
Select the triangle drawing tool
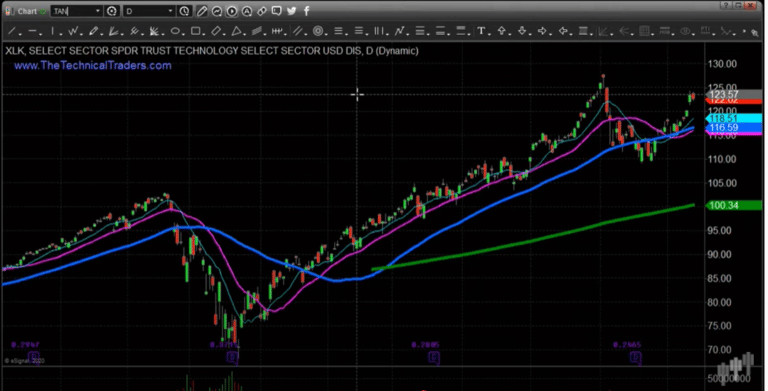click(237, 31)
